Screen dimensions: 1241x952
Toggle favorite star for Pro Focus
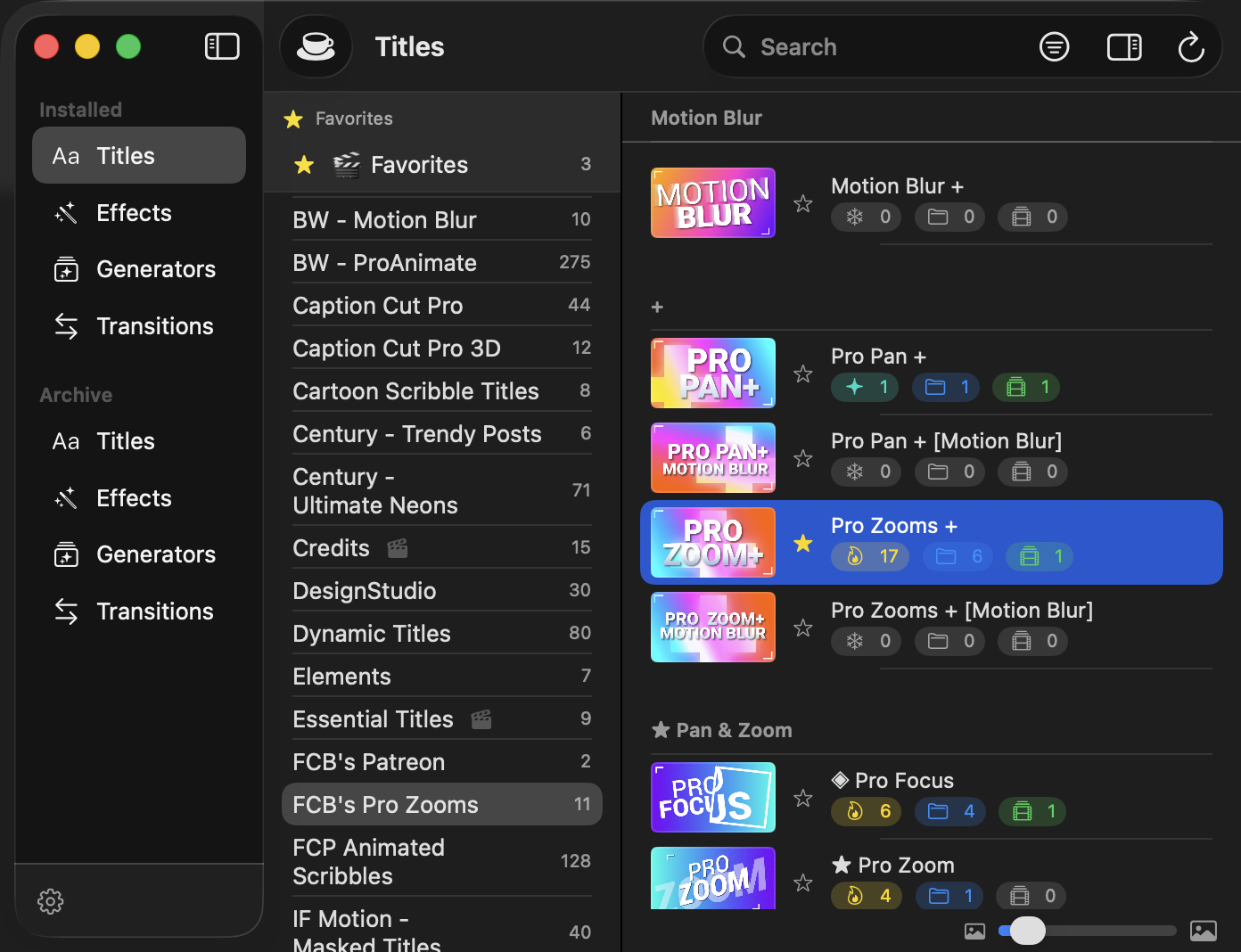[x=803, y=798]
